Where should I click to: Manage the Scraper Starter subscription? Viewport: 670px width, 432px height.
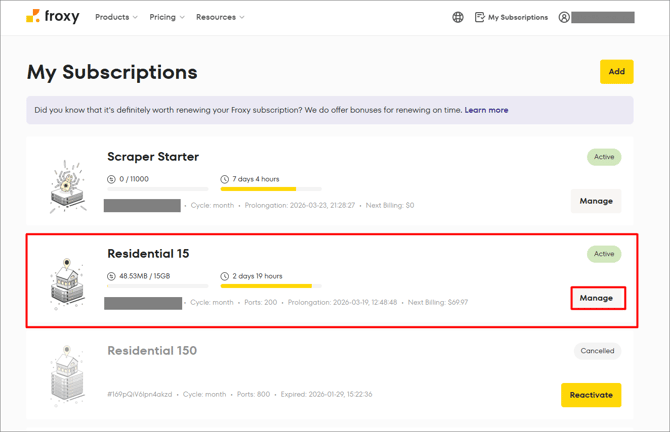(x=596, y=201)
